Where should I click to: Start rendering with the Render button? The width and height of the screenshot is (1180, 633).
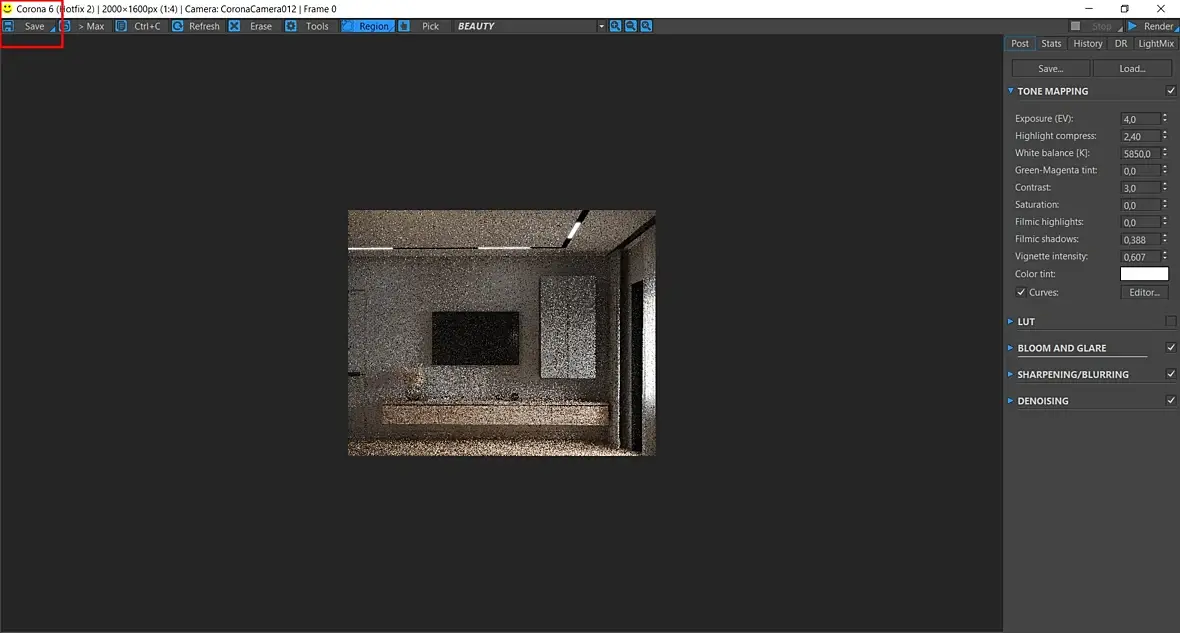[1151, 26]
